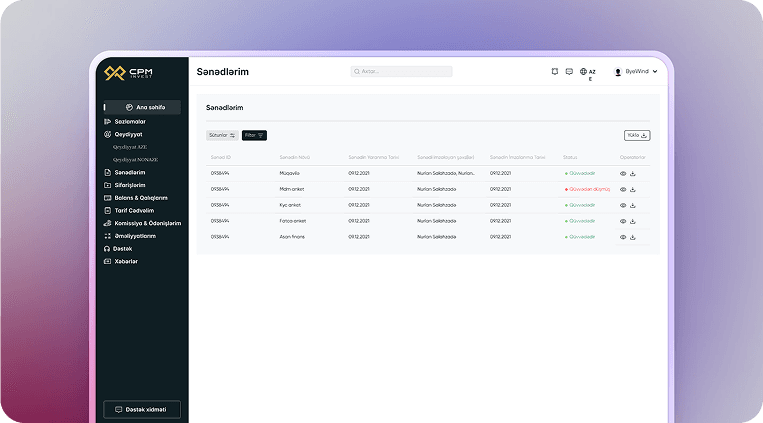View Müqavilə document via eye icon
Viewport: 763px width, 423px height.
pos(623,173)
